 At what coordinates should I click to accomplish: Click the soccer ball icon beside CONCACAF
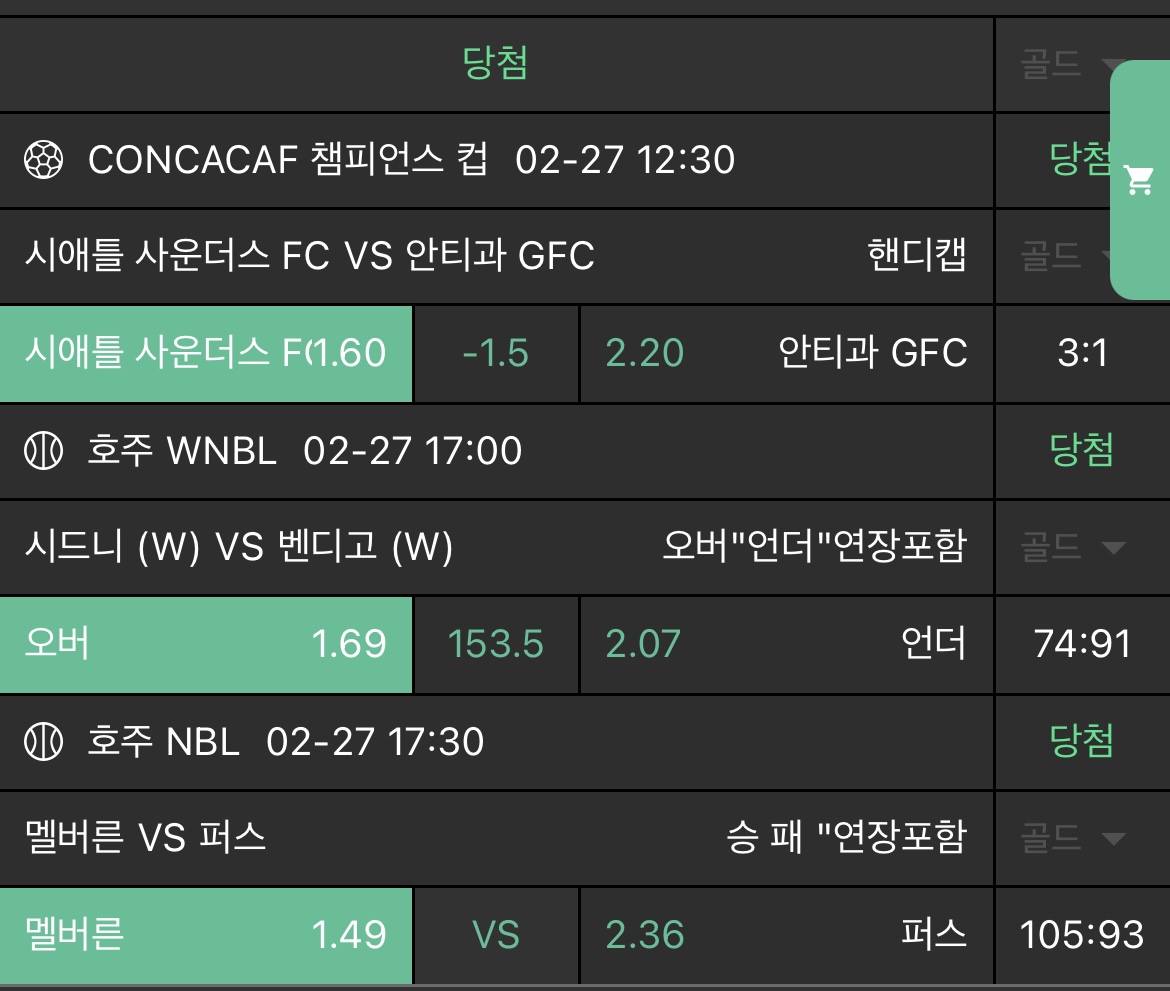[x=43, y=160]
